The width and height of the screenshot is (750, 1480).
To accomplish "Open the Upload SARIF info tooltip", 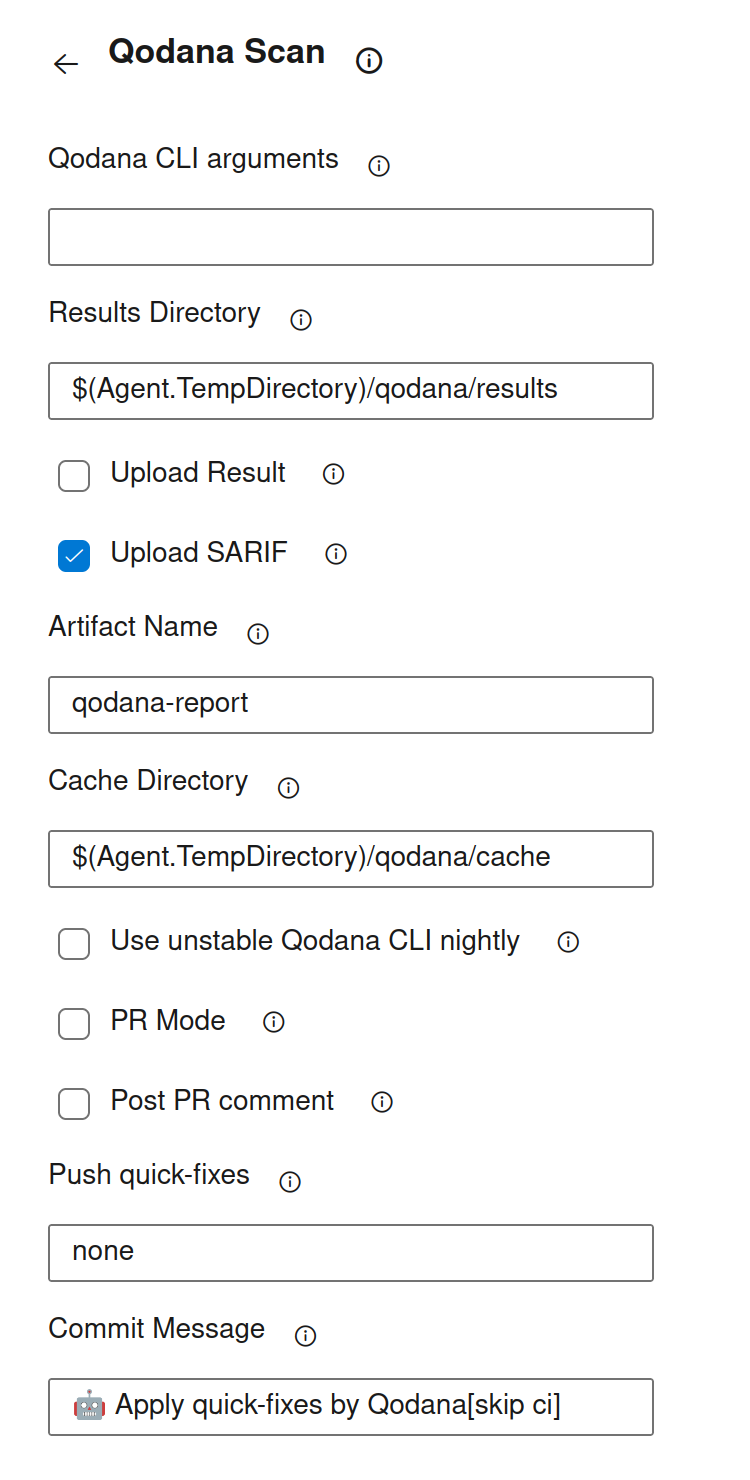I will (x=336, y=554).
